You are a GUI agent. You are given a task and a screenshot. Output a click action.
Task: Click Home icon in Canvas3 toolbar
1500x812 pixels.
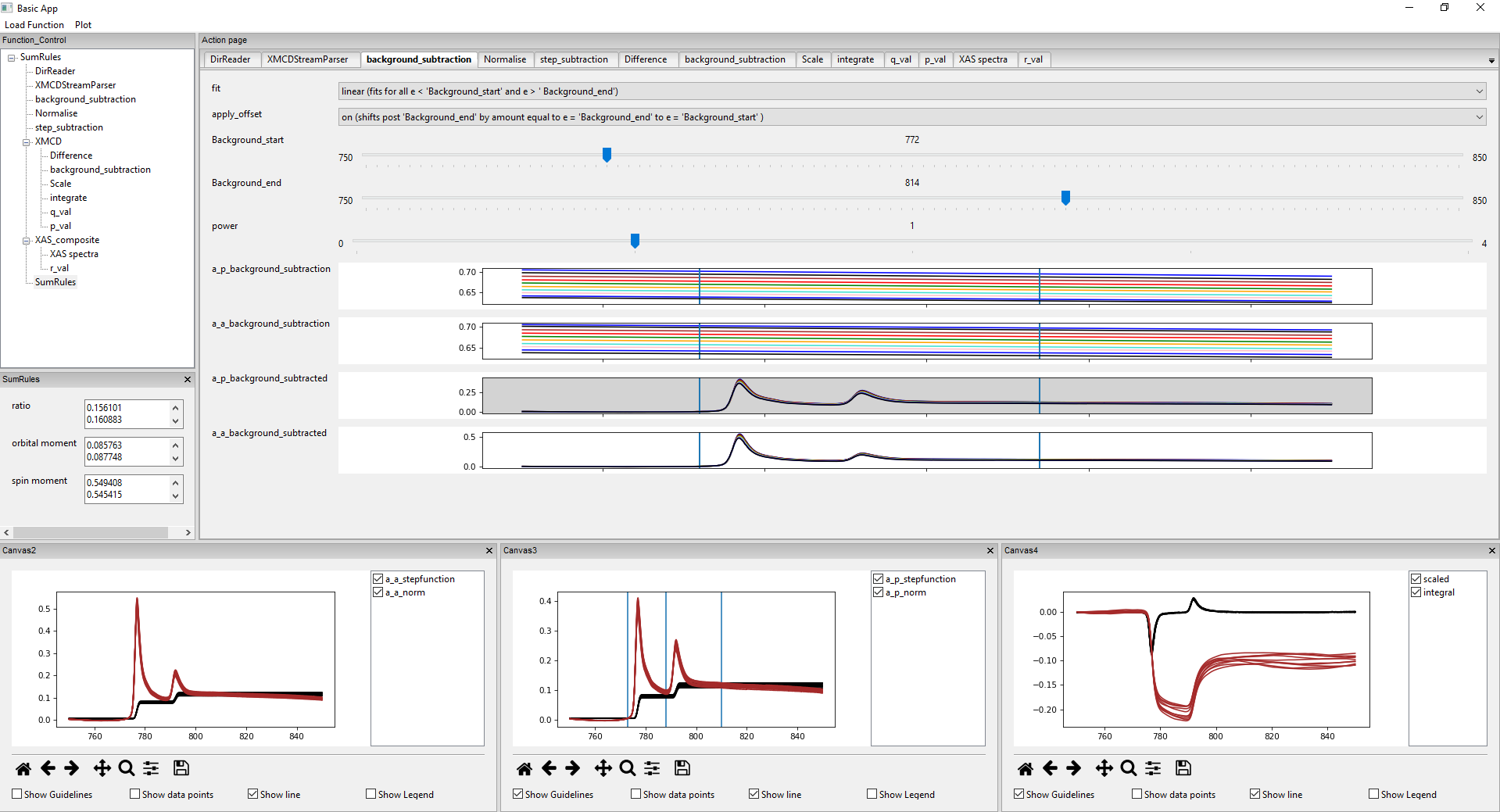pos(524,768)
